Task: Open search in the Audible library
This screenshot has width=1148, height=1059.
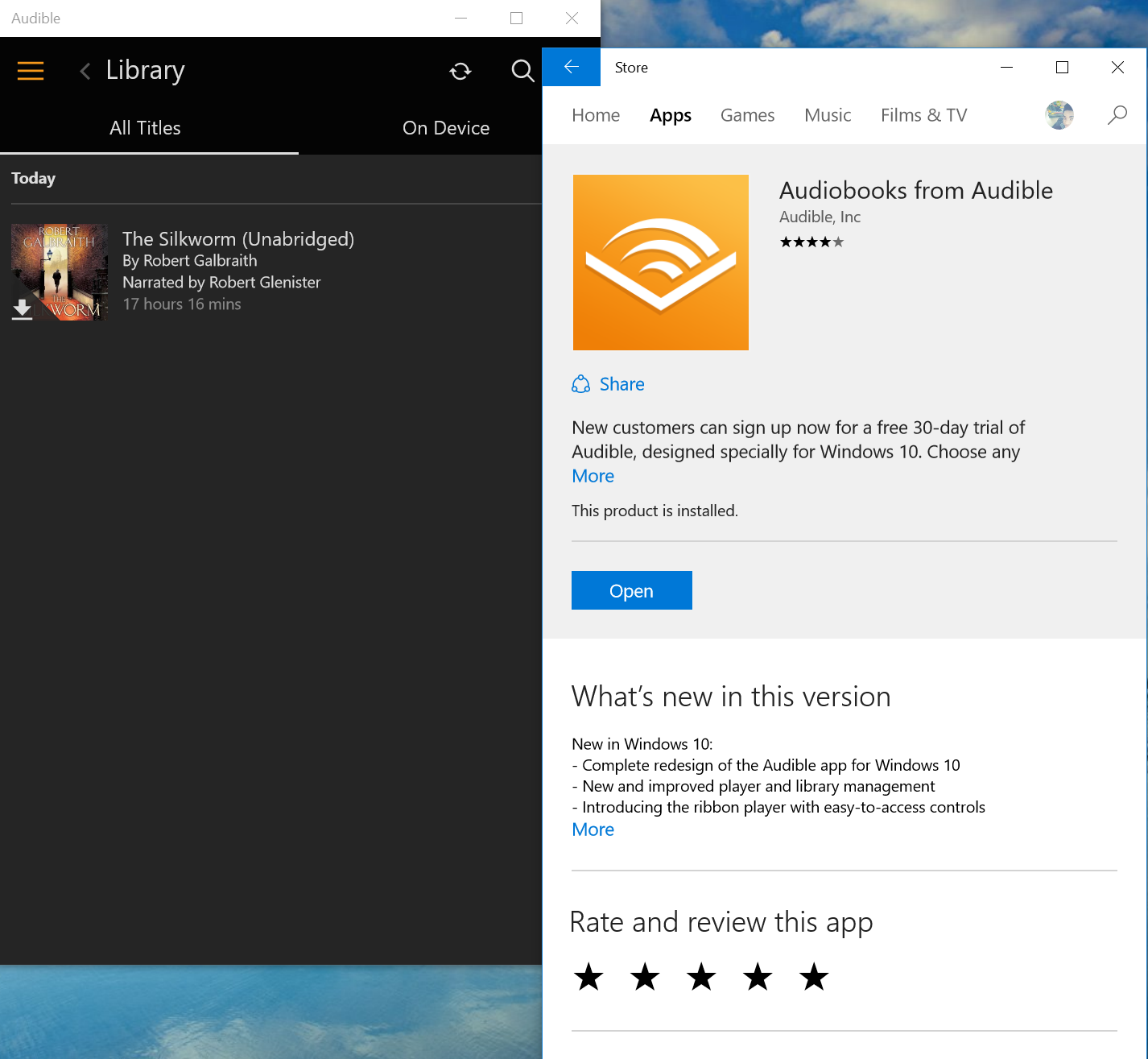Action: coord(522,72)
